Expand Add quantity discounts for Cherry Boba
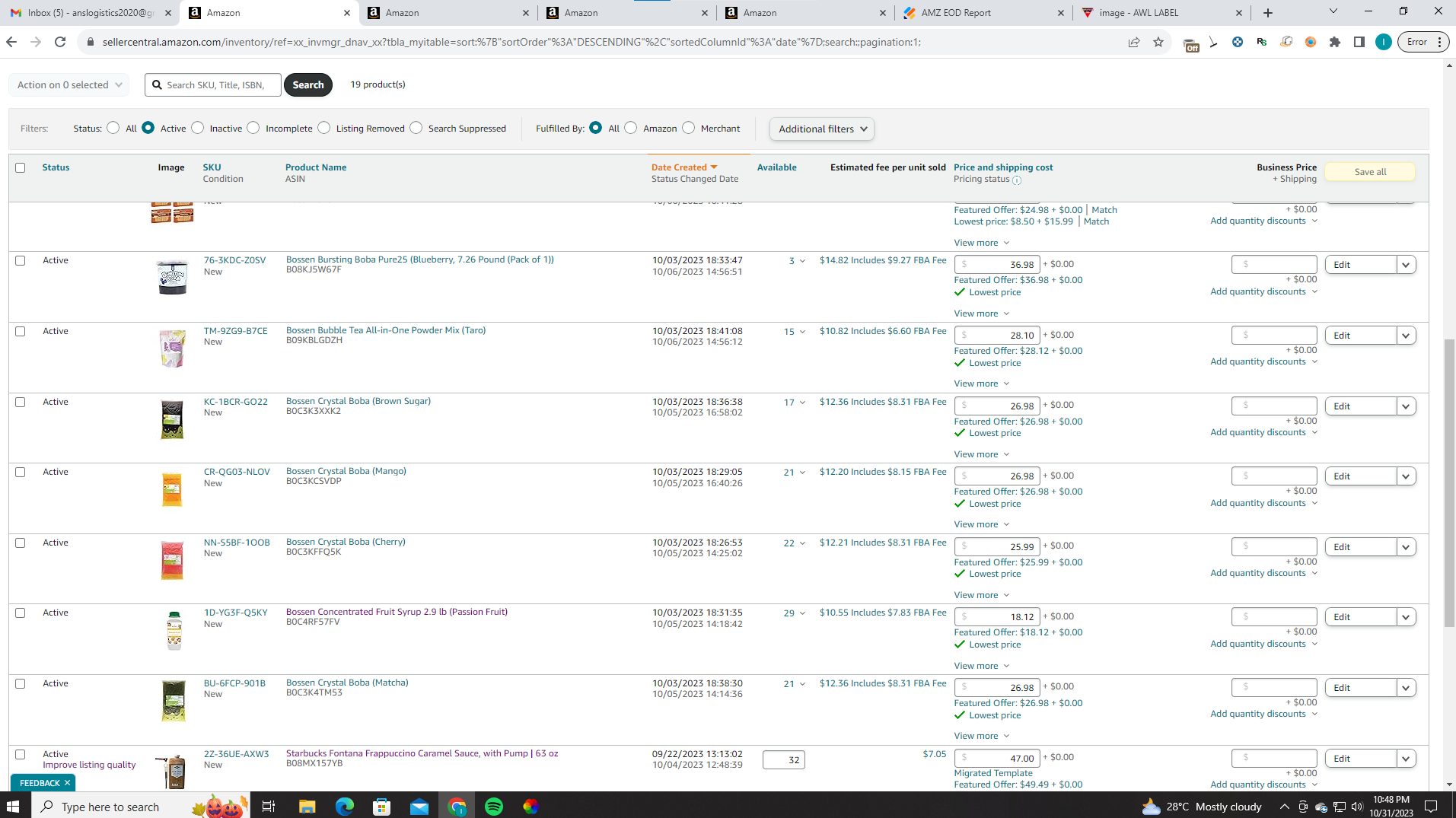Image resolution: width=1456 pixels, height=818 pixels. coord(1264,573)
